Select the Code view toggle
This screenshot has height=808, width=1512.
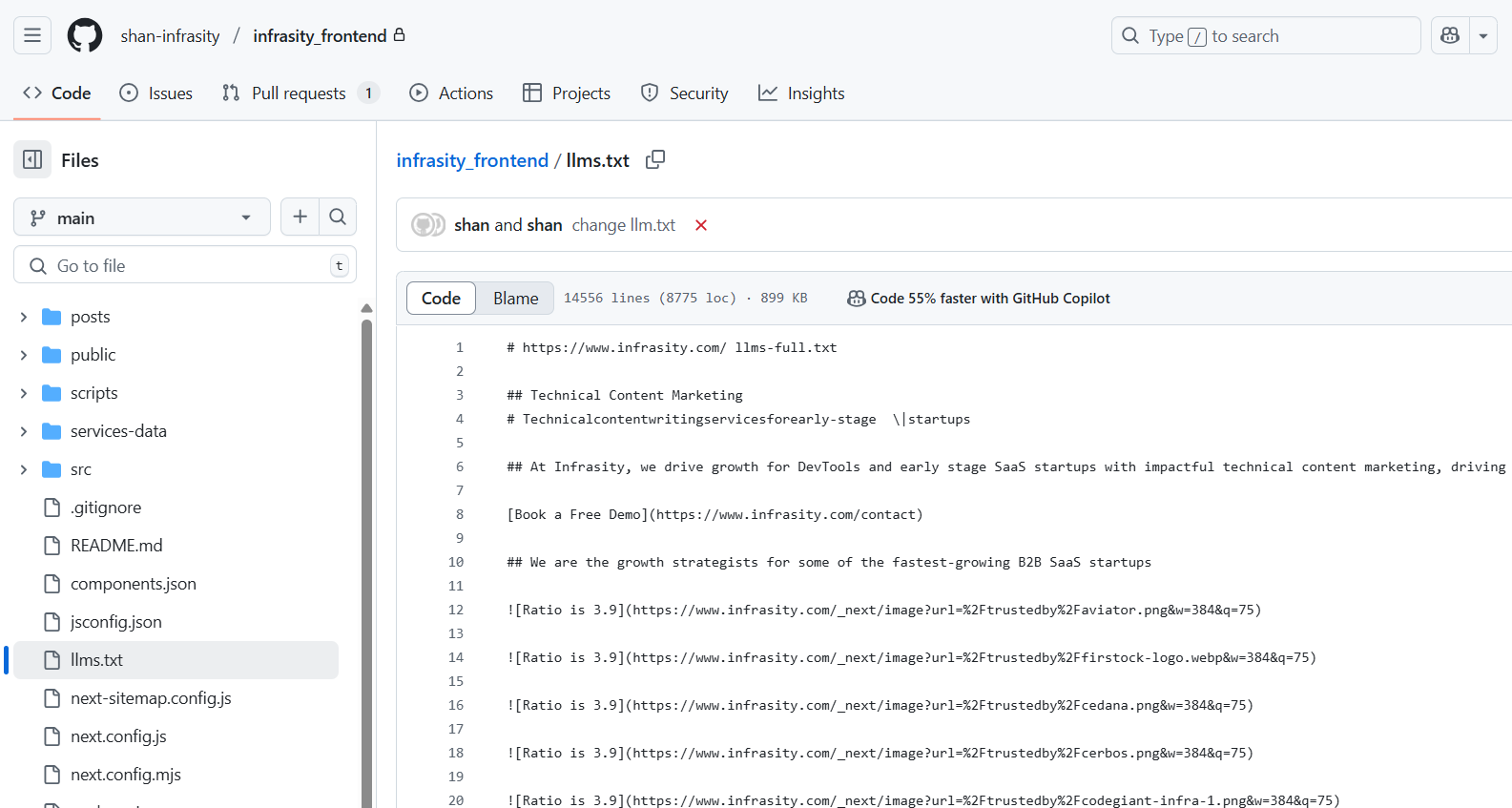tap(441, 299)
